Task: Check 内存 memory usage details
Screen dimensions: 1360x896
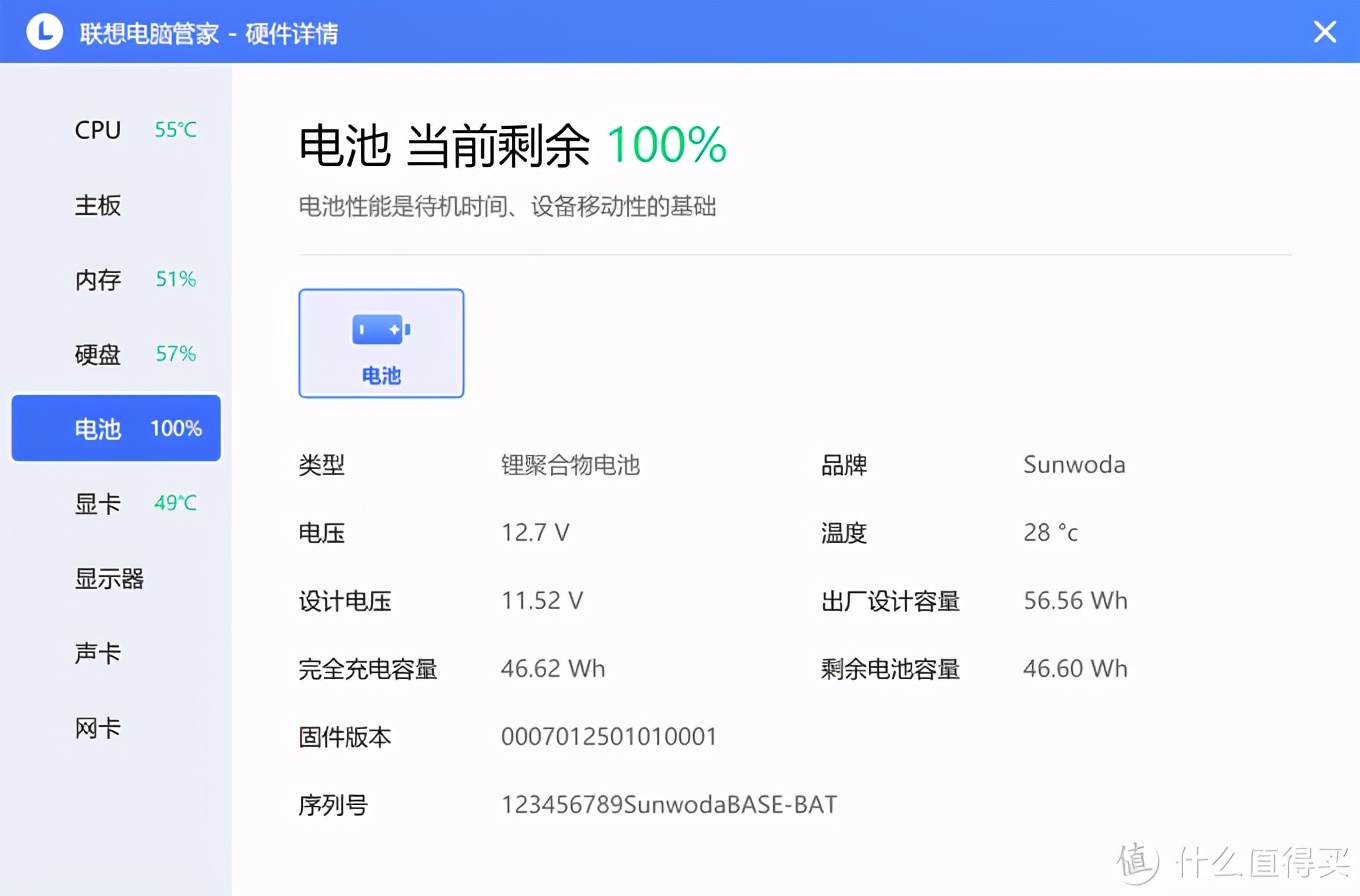Action: tap(97, 279)
